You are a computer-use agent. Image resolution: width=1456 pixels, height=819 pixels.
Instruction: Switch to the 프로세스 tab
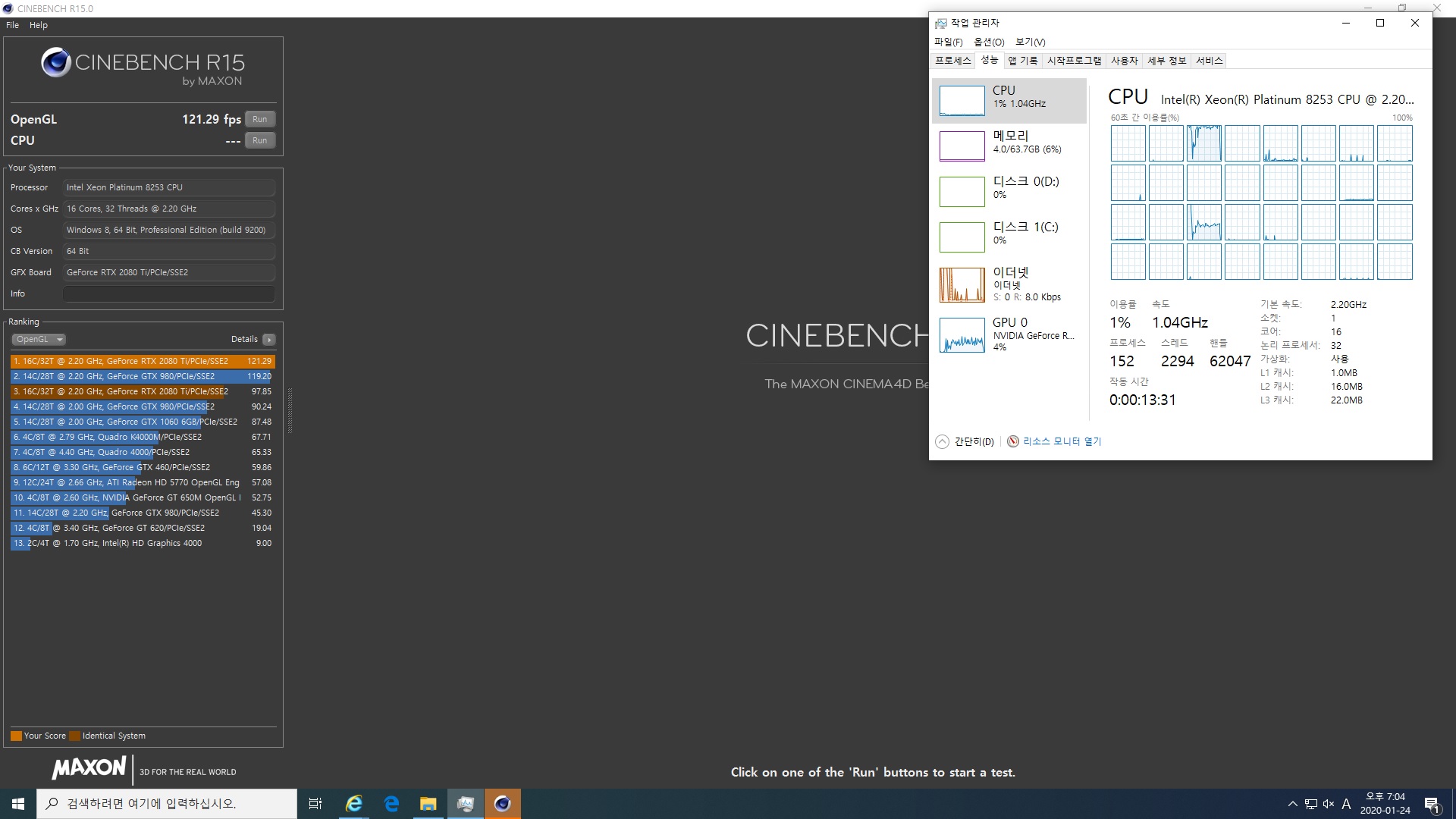(x=952, y=61)
